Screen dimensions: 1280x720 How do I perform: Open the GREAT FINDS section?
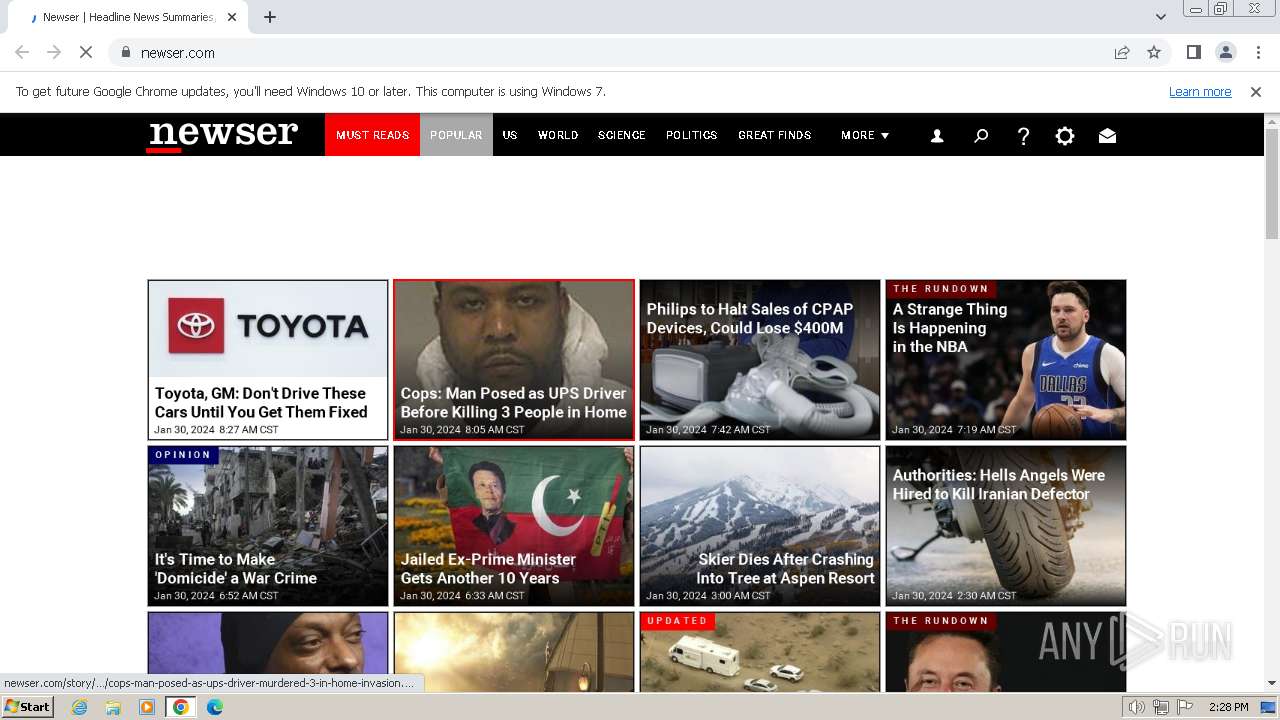coord(775,135)
